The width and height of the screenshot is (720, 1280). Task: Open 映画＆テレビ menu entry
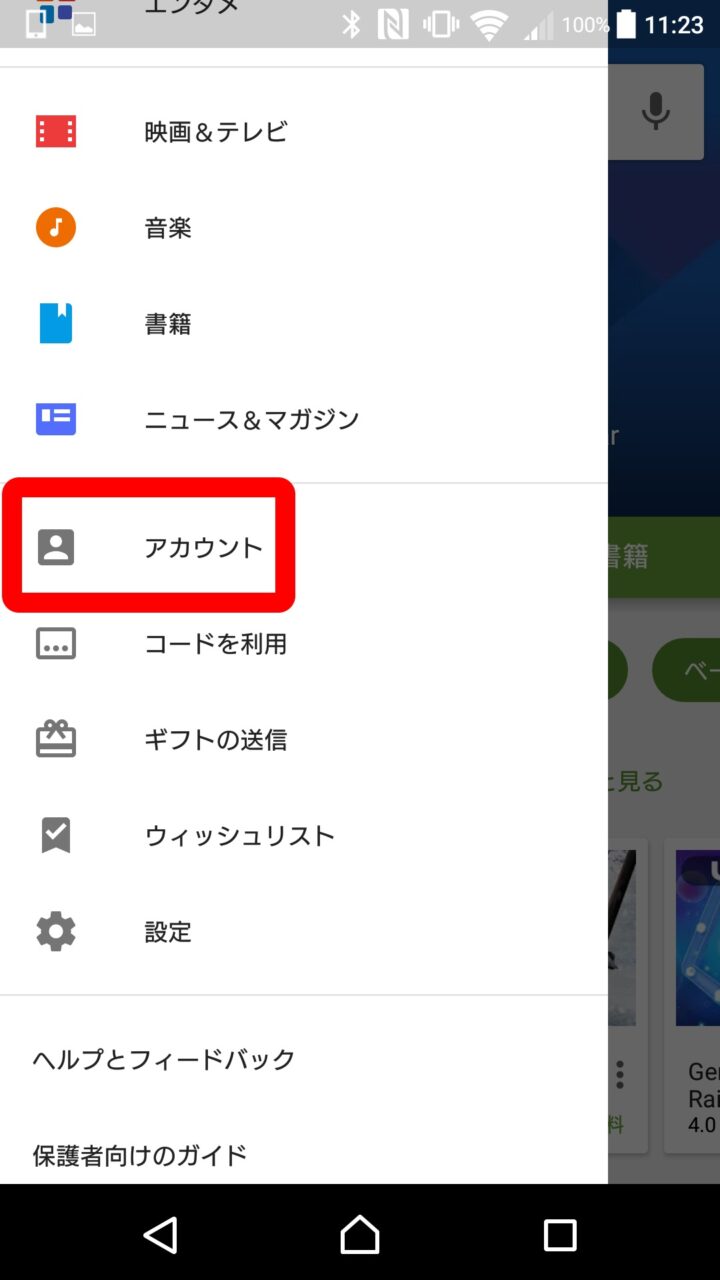tap(216, 132)
